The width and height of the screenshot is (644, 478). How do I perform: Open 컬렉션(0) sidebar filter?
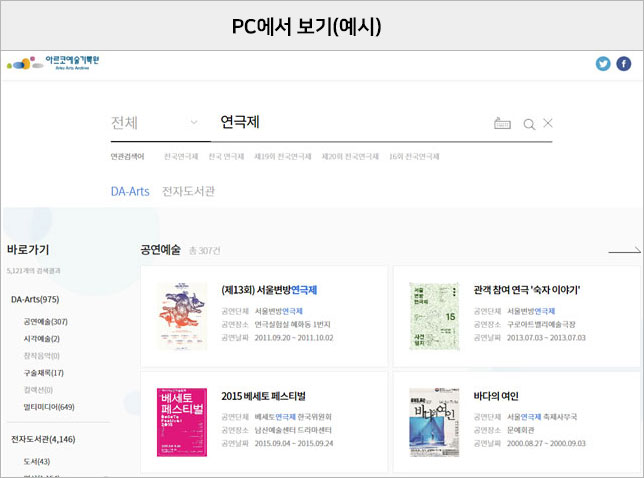[x=38, y=390]
